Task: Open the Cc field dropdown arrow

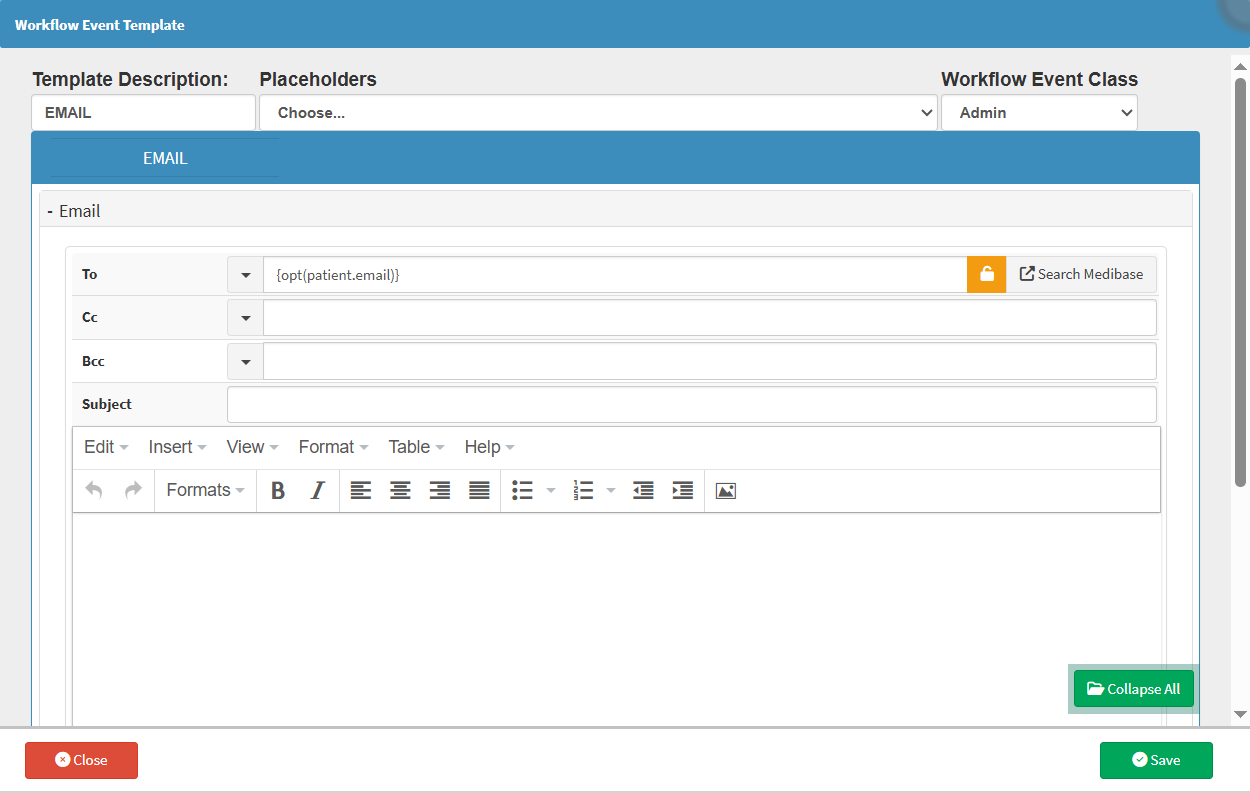Action: pyautogui.click(x=245, y=318)
